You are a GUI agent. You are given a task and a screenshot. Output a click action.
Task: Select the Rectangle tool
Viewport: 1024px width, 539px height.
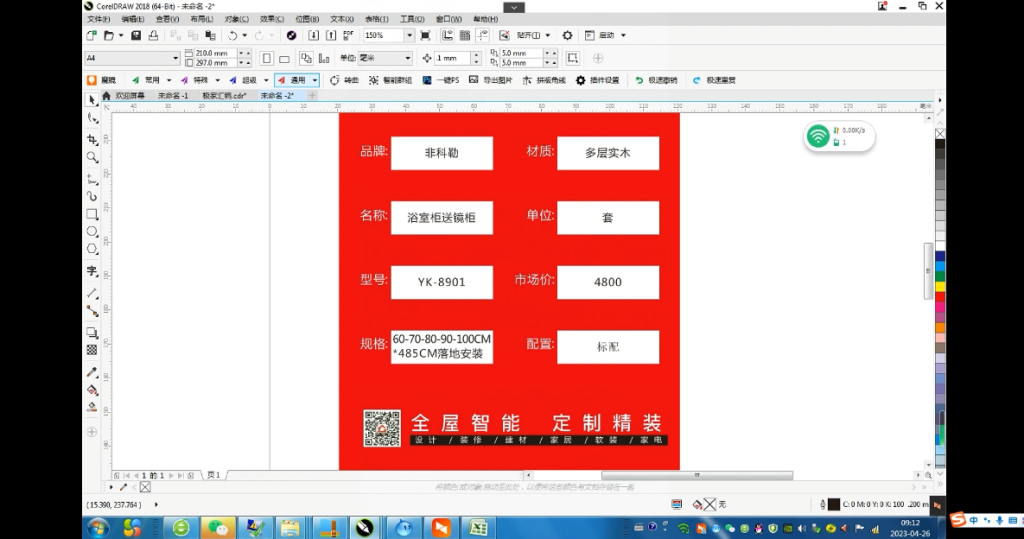tap(92, 214)
